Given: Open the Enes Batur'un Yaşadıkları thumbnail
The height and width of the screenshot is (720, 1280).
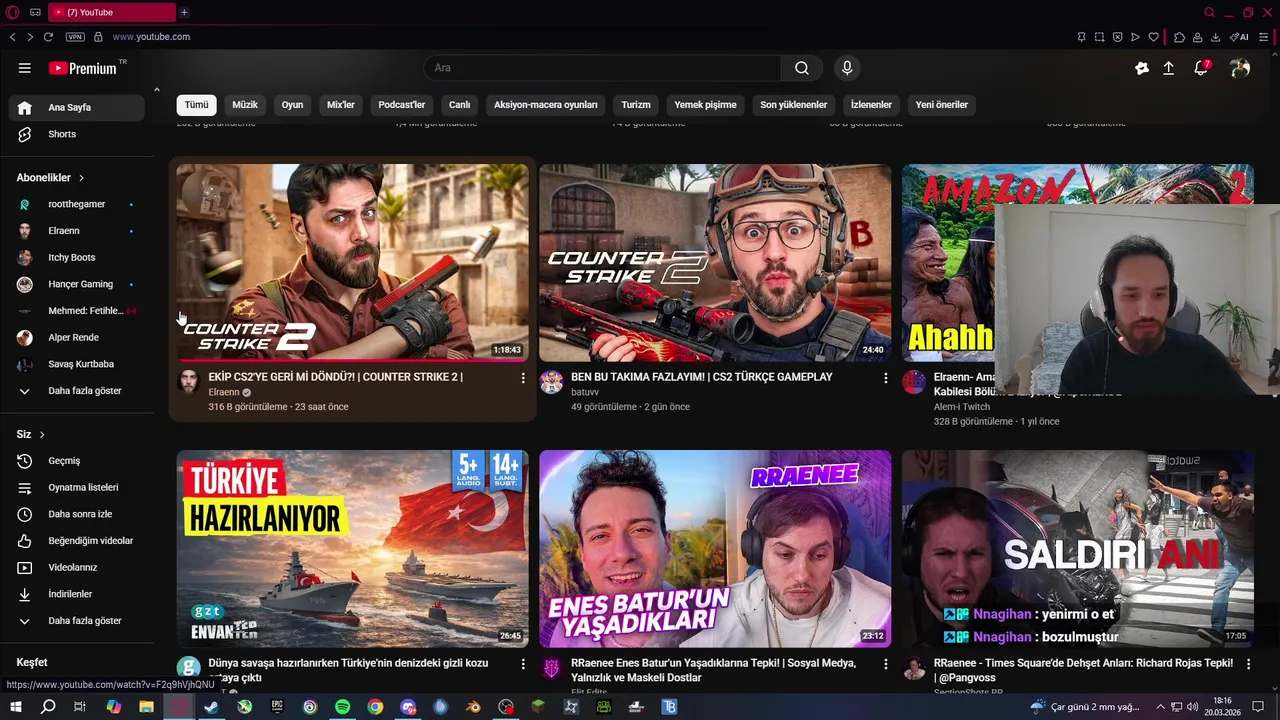Looking at the screenshot, I should 715,549.
